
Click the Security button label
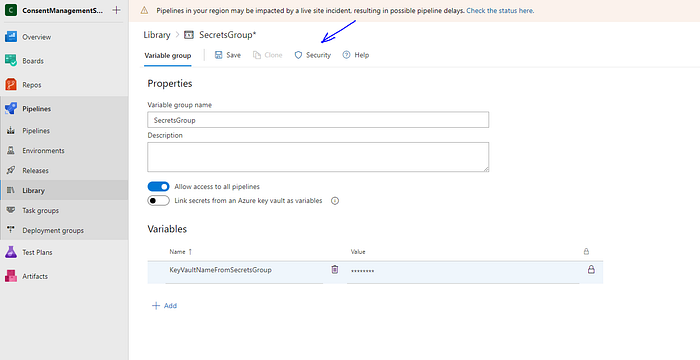point(318,55)
